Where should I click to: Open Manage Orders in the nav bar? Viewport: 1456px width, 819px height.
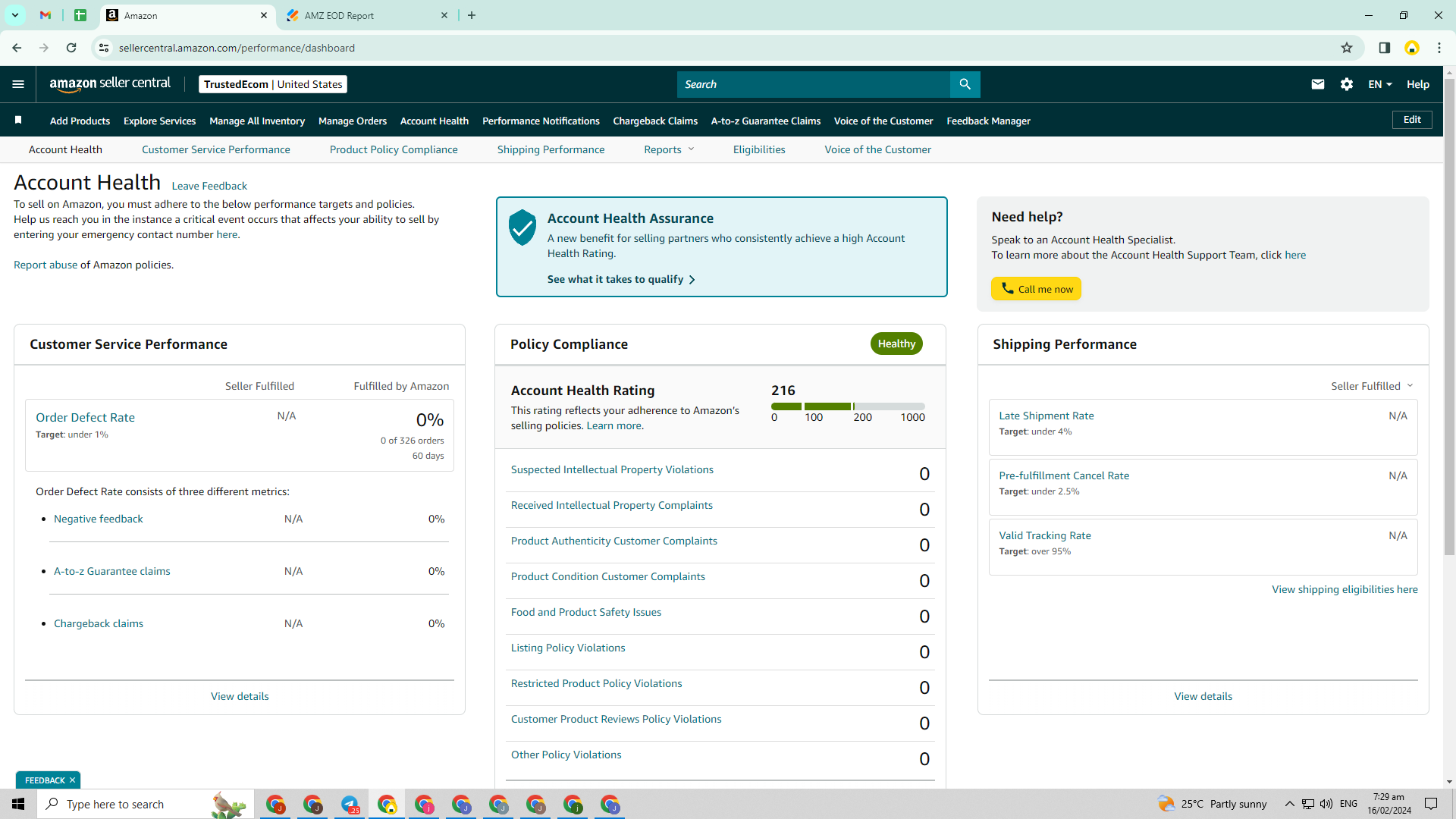click(x=353, y=121)
